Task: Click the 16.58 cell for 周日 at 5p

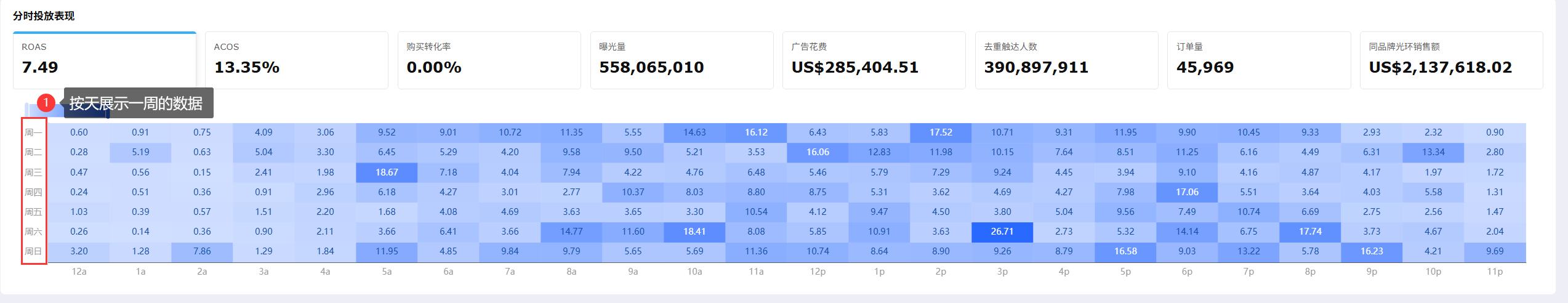Action: 1125,251
